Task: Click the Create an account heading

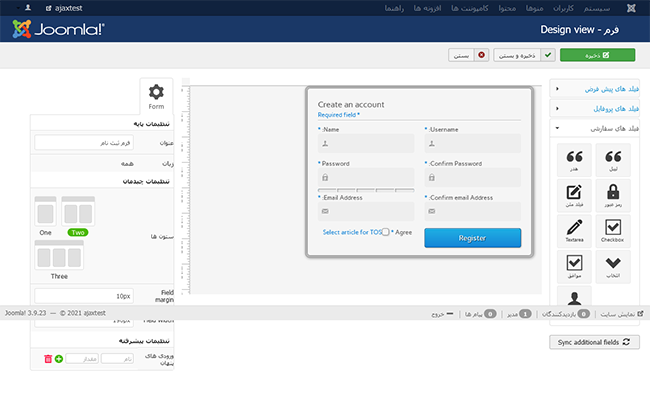Action: pyautogui.click(x=351, y=104)
